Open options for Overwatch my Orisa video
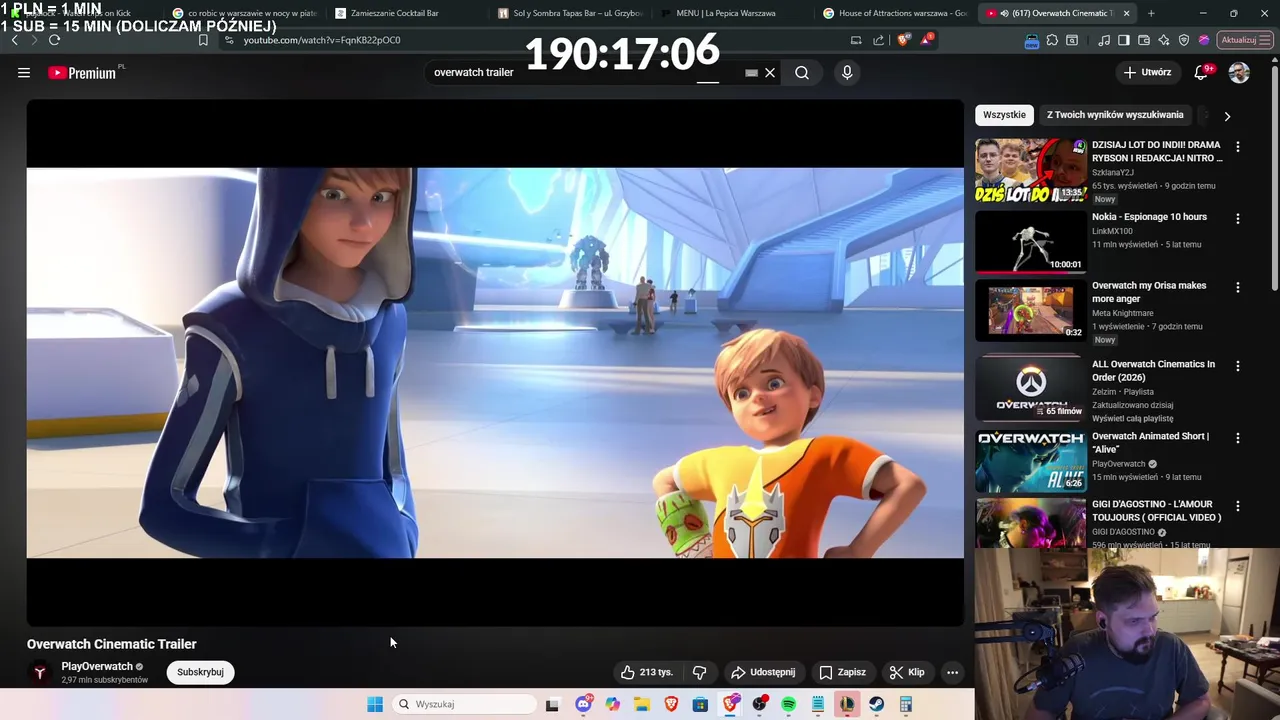The image size is (1280, 720). click(x=1238, y=287)
